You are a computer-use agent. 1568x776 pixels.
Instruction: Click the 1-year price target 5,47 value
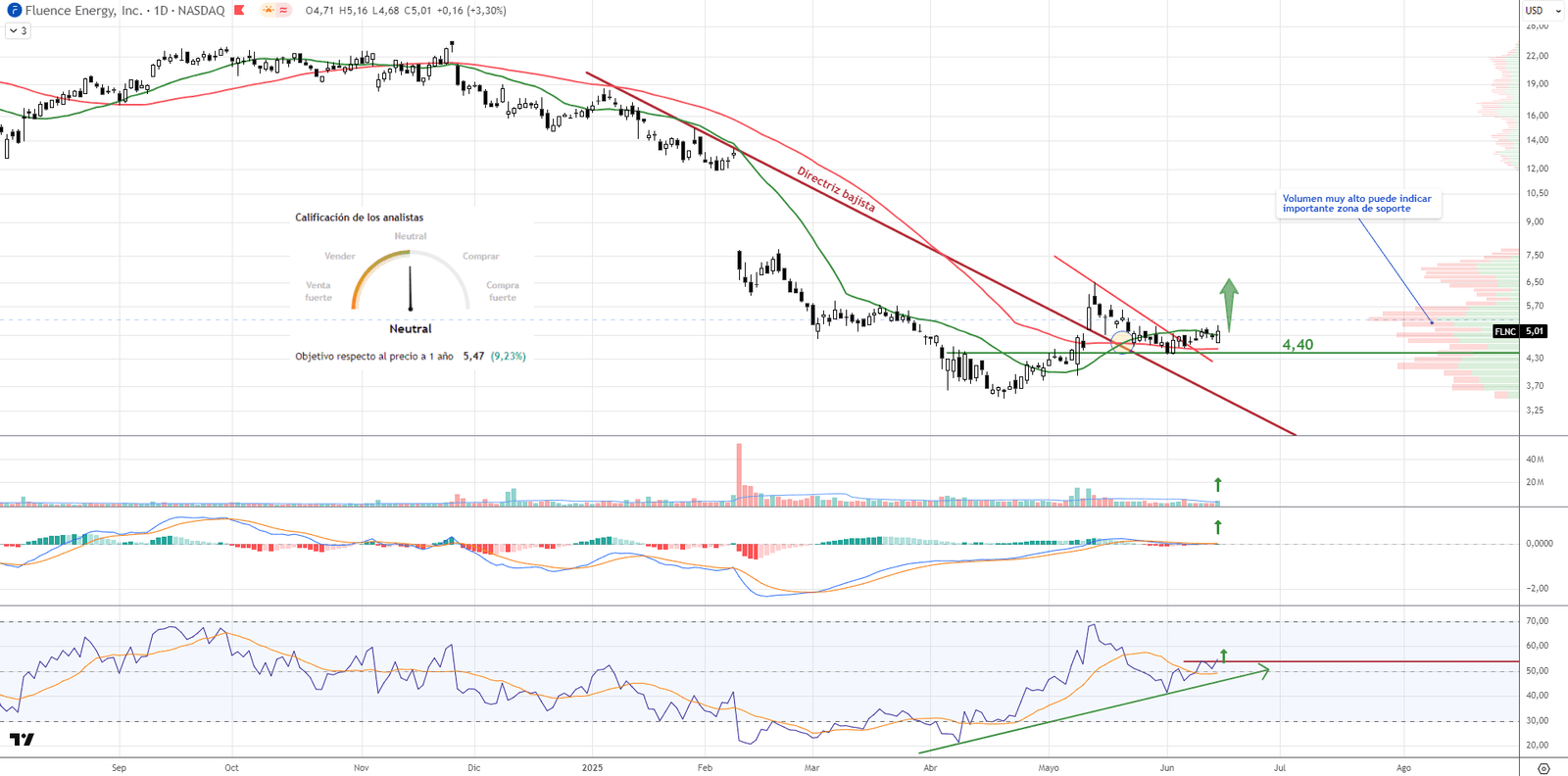click(473, 357)
